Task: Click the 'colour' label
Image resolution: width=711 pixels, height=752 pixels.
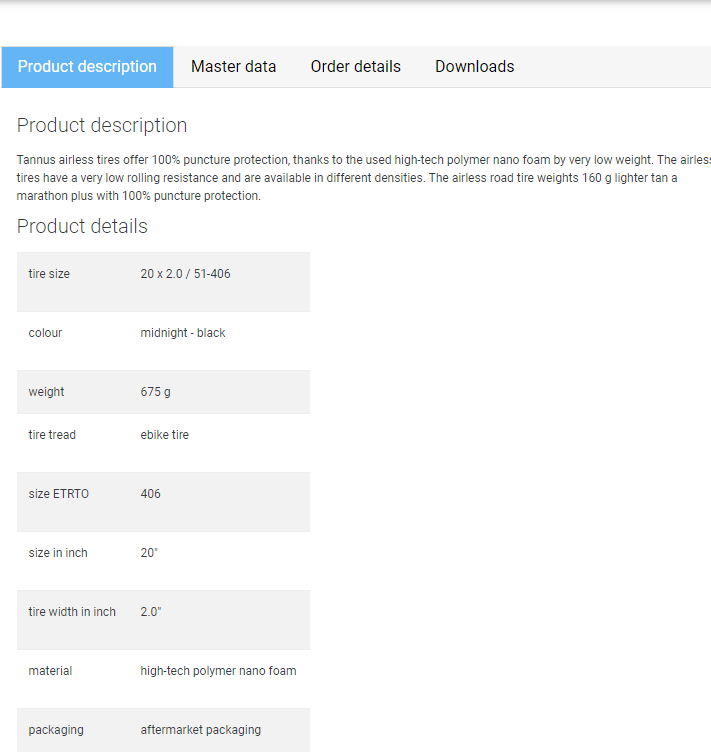Action: pyautogui.click(x=45, y=333)
